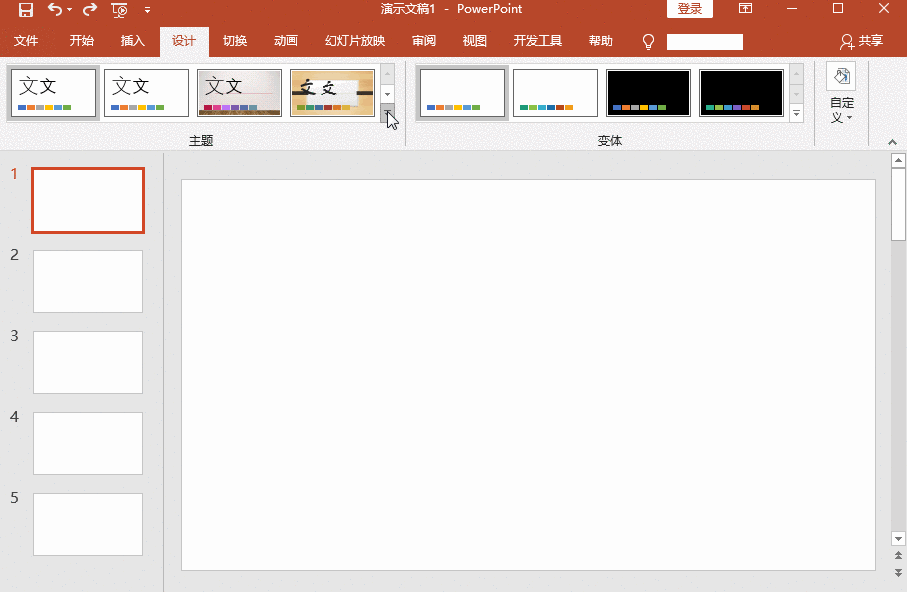Click the Tell Me lightbulb icon
Screen dimensions: 907x592
pos(648,42)
